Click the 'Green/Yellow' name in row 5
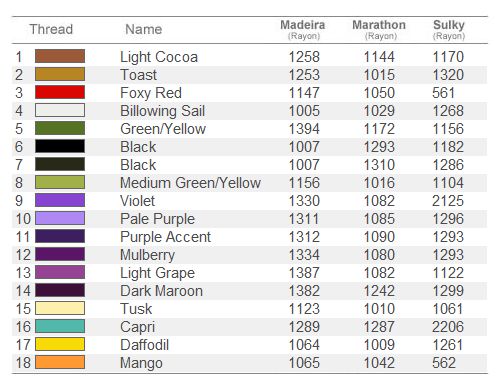Viewport: 500px width, 384px height. click(x=163, y=129)
